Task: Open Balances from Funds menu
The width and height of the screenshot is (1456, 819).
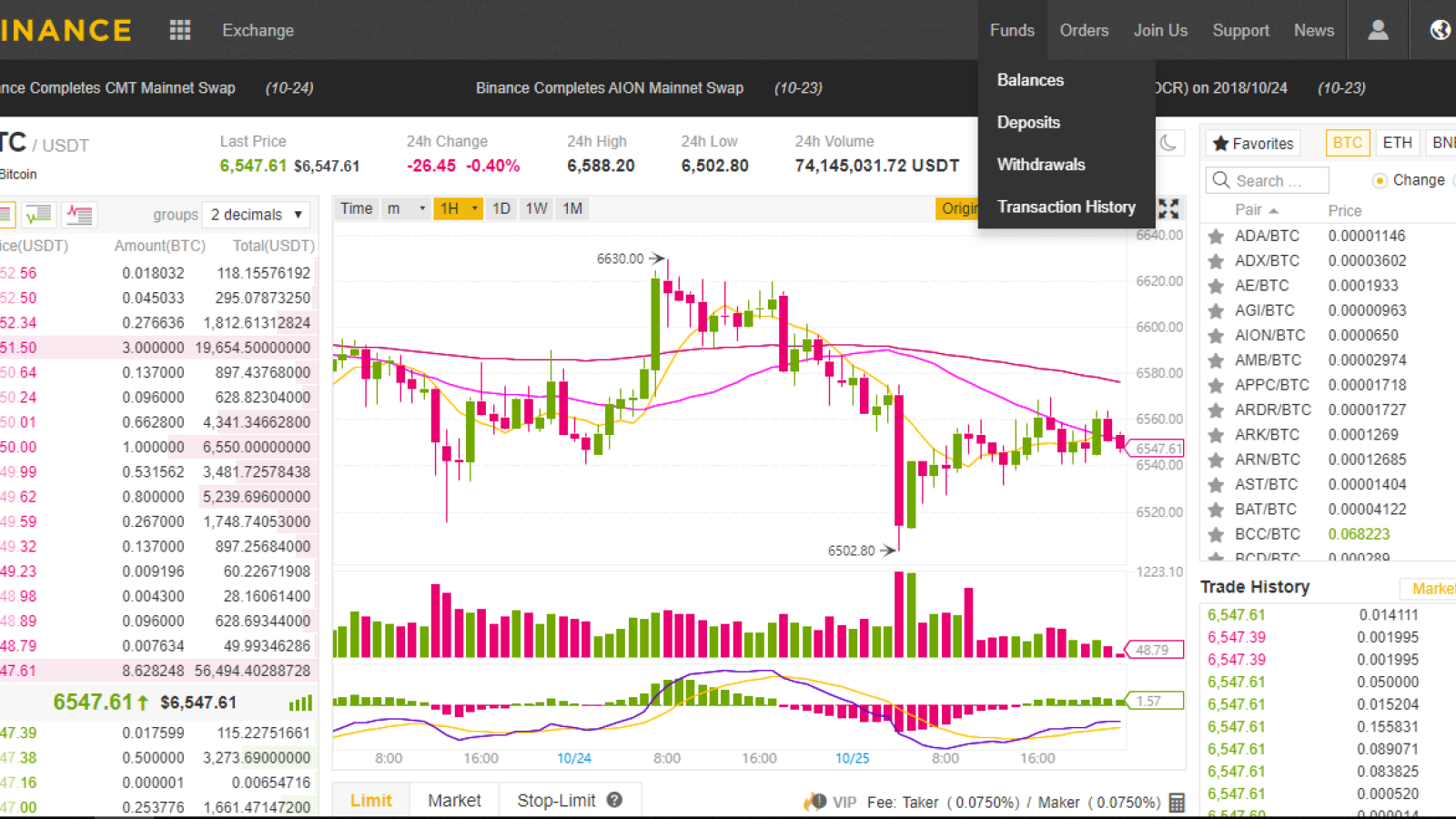Action: coord(1030,80)
